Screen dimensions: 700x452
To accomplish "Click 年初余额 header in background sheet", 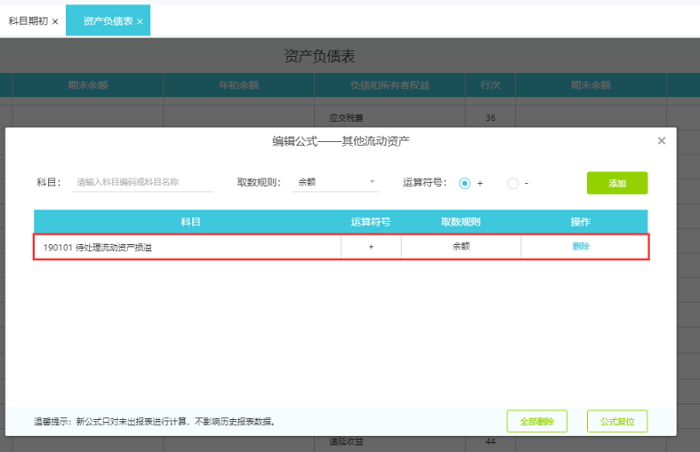I will pos(239,85).
